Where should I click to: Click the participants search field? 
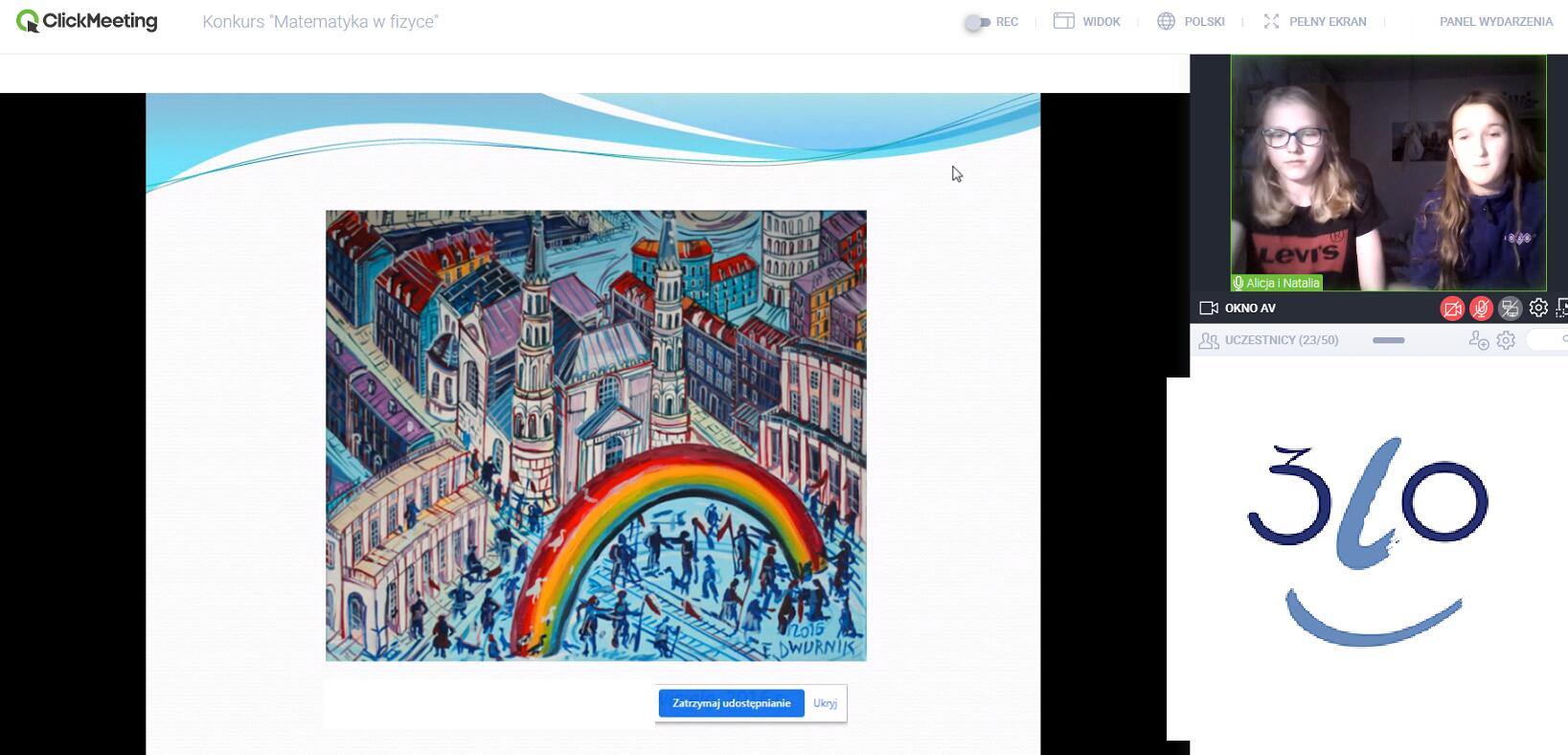[1549, 339]
